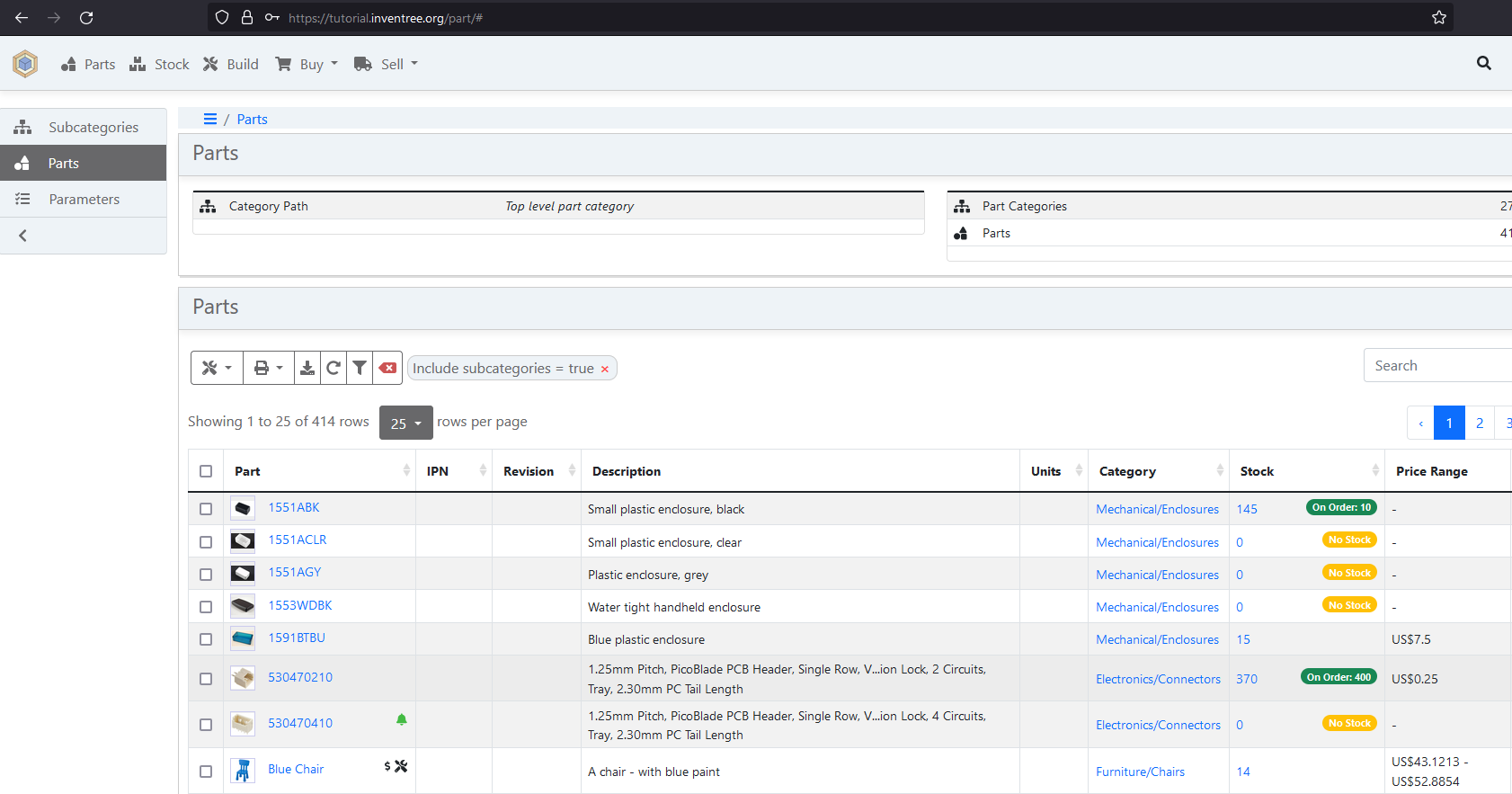
Task: Toggle the breadcrumb tree hamburger icon
Action: (210, 119)
